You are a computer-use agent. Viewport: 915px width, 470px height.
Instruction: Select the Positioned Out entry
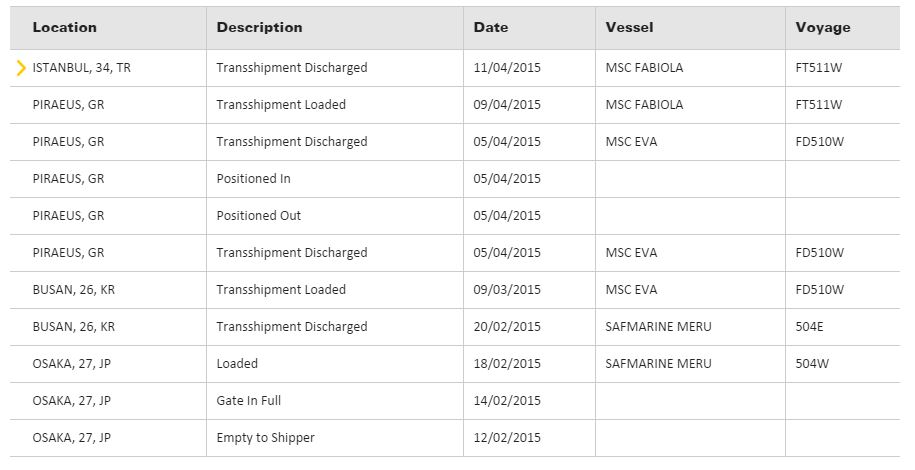click(258, 216)
